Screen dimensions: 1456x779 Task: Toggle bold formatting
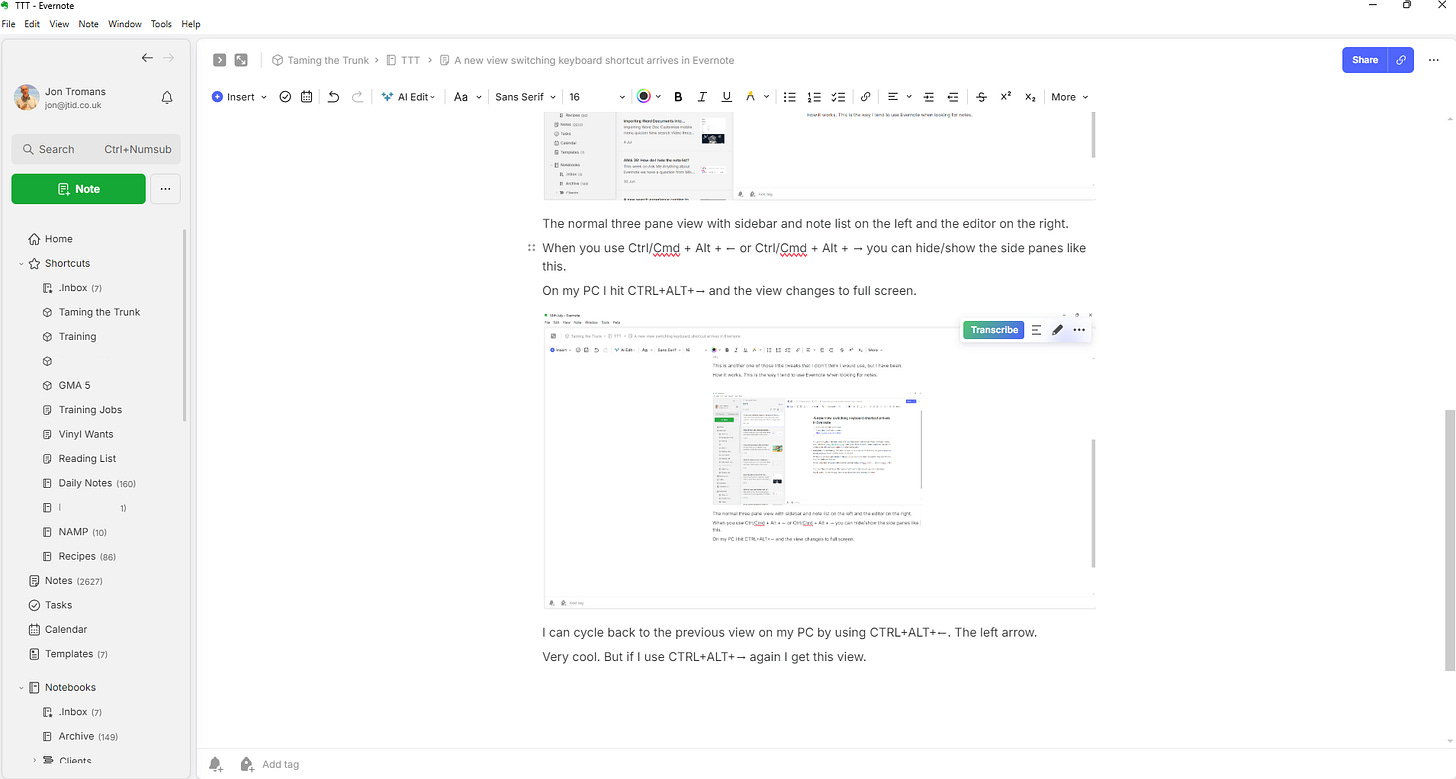(x=678, y=97)
